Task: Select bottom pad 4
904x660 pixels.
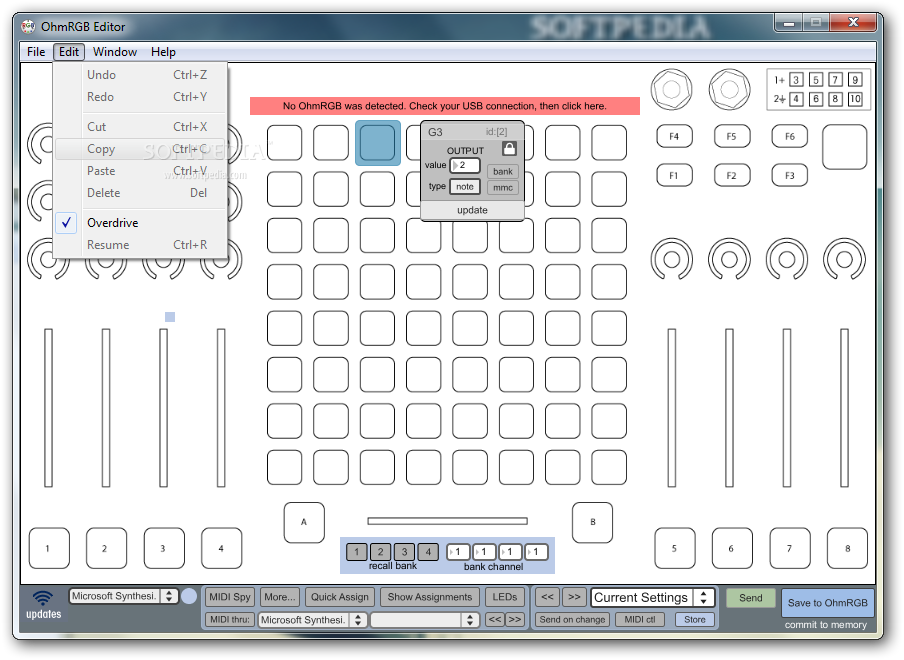Action: 221,548
